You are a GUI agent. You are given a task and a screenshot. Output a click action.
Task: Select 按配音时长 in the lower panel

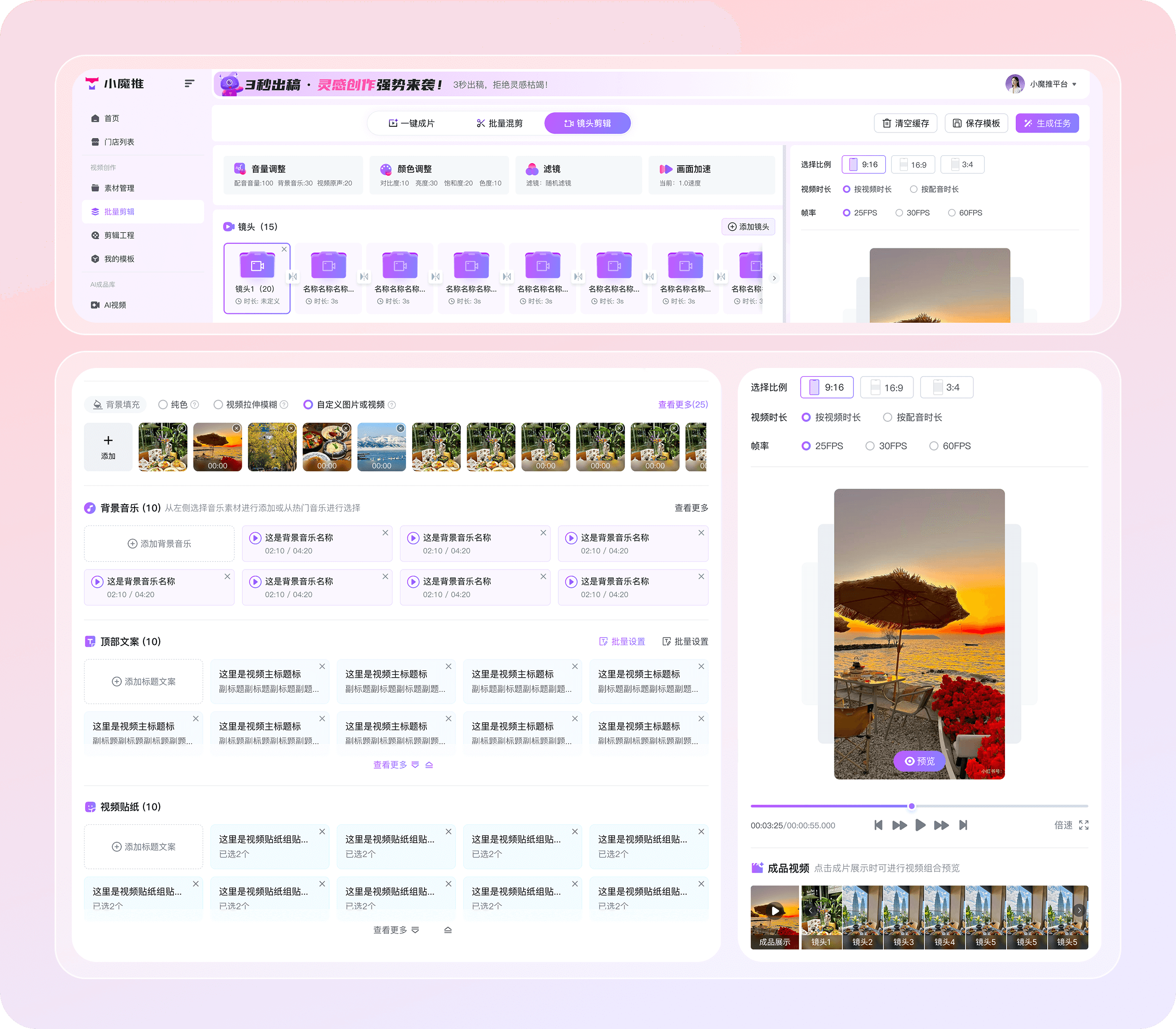coord(887,417)
